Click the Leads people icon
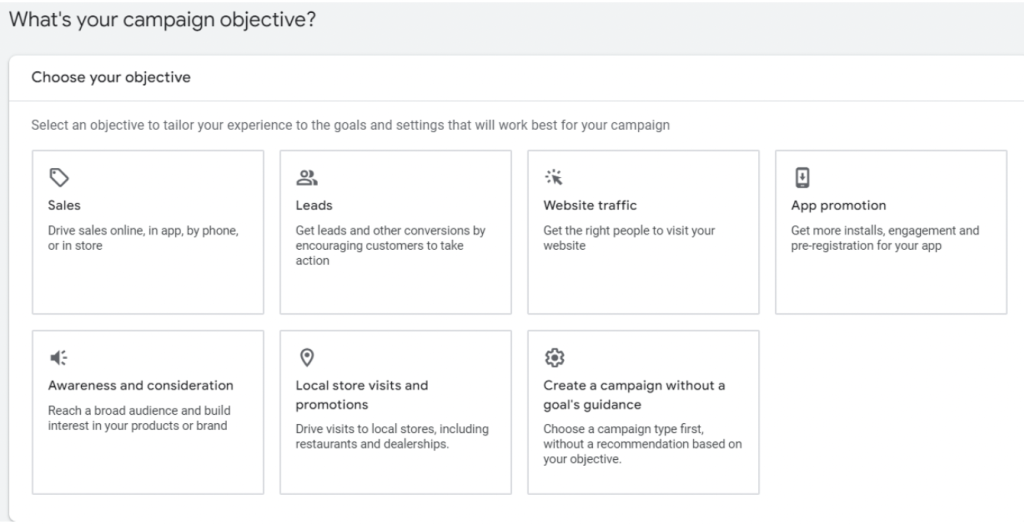Screen dimensions: 1024x524 pos(307,178)
